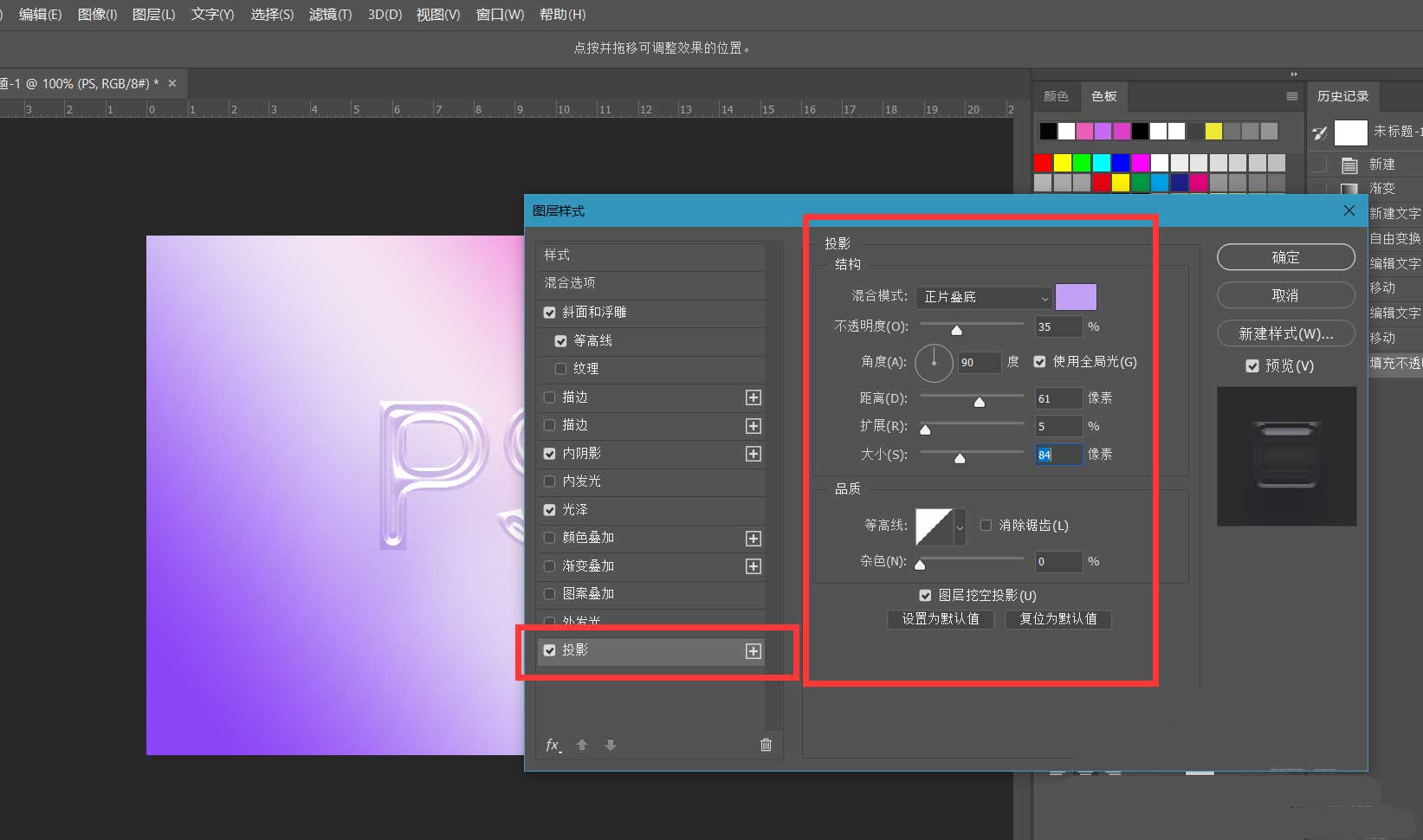Enable 纹理 checkbox
Image resolution: width=1423 pixels, height=840 pixels.
point(560,369)
